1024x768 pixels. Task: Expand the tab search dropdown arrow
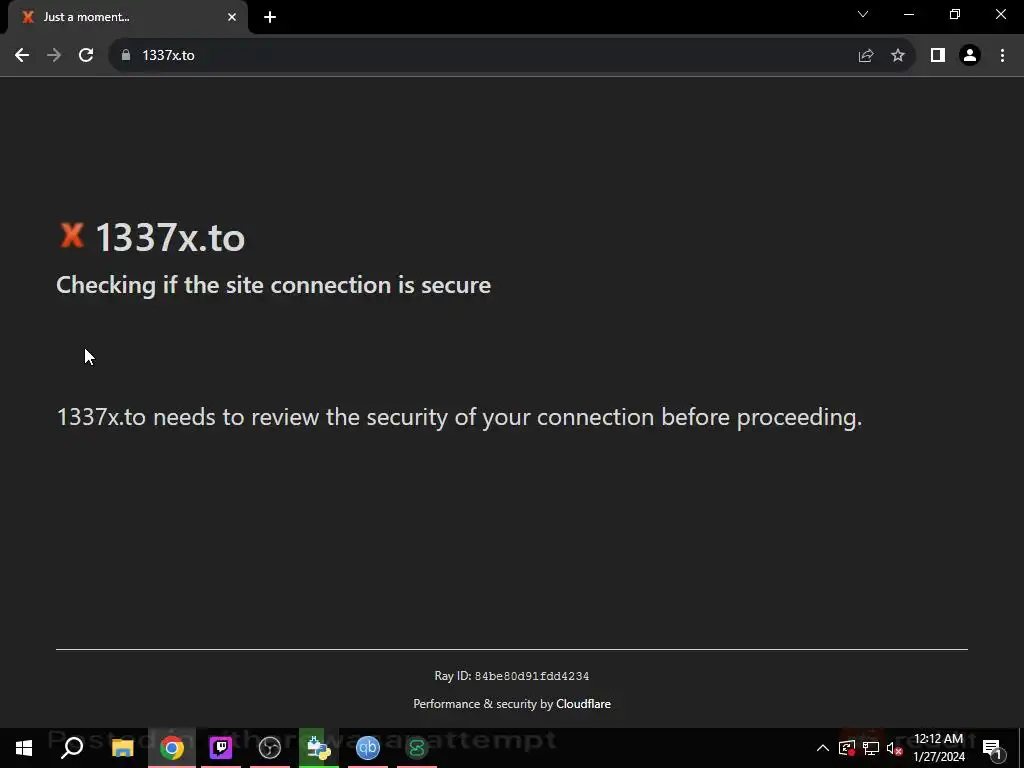(863, 14)
